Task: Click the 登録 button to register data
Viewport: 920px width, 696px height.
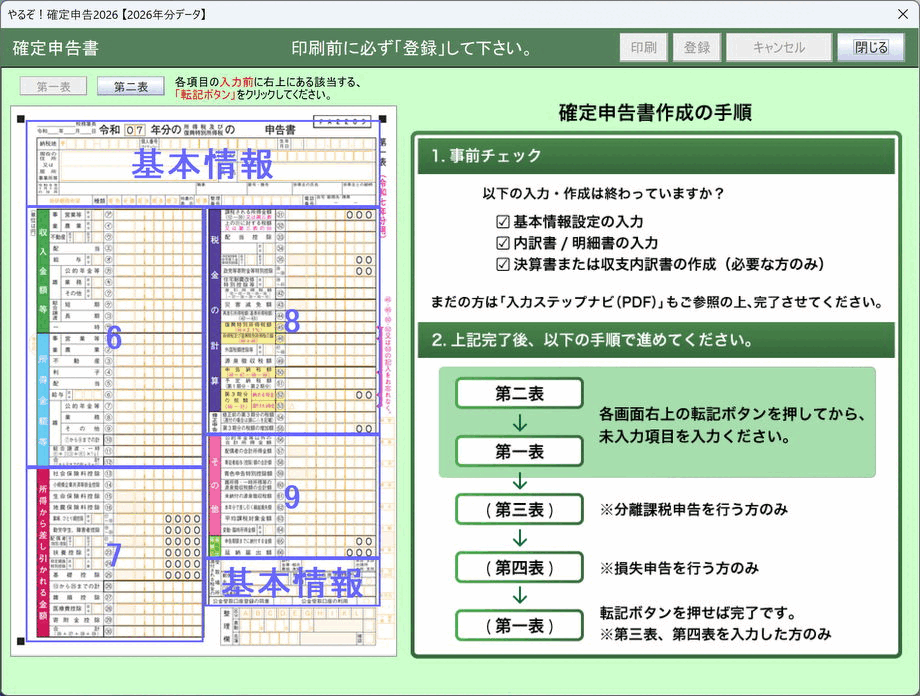Action: (x=695, y=46)
